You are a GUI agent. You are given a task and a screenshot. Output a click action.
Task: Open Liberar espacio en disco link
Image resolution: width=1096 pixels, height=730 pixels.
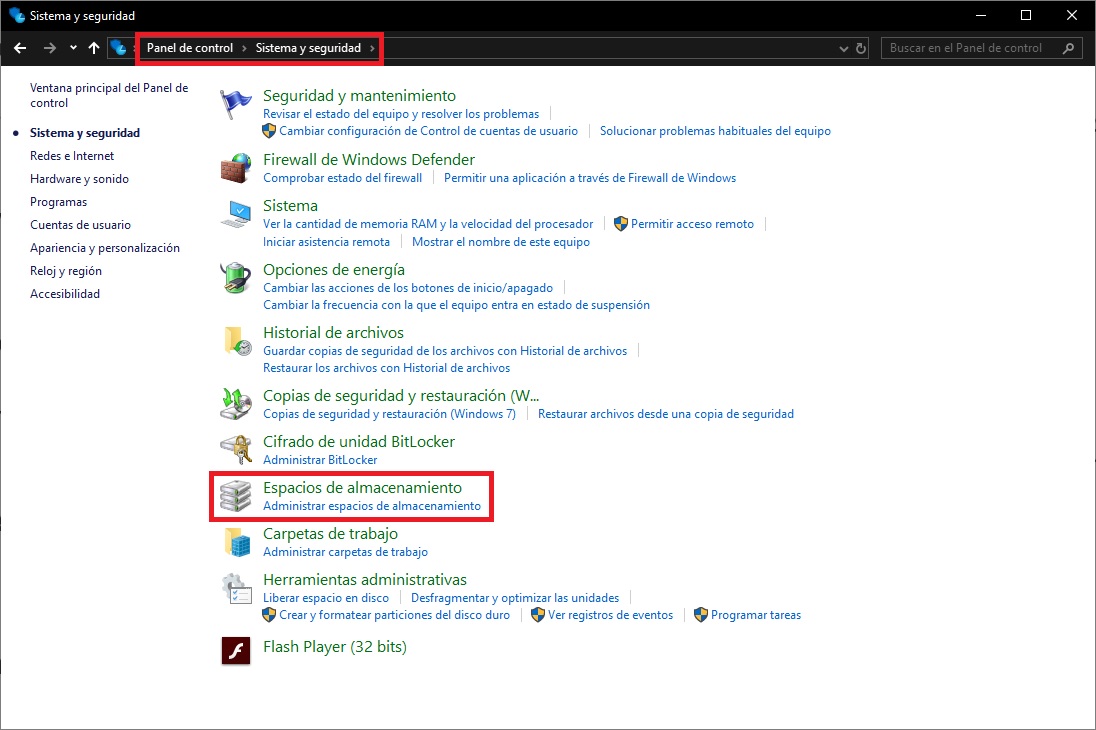coord(325,598)
